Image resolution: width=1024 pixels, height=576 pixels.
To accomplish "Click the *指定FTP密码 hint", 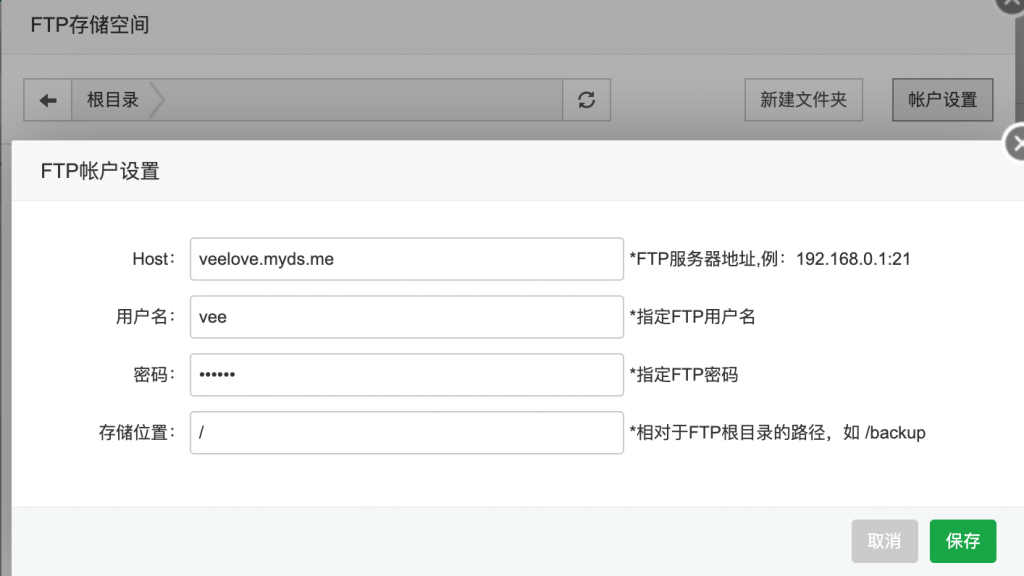I will (684, 375).
